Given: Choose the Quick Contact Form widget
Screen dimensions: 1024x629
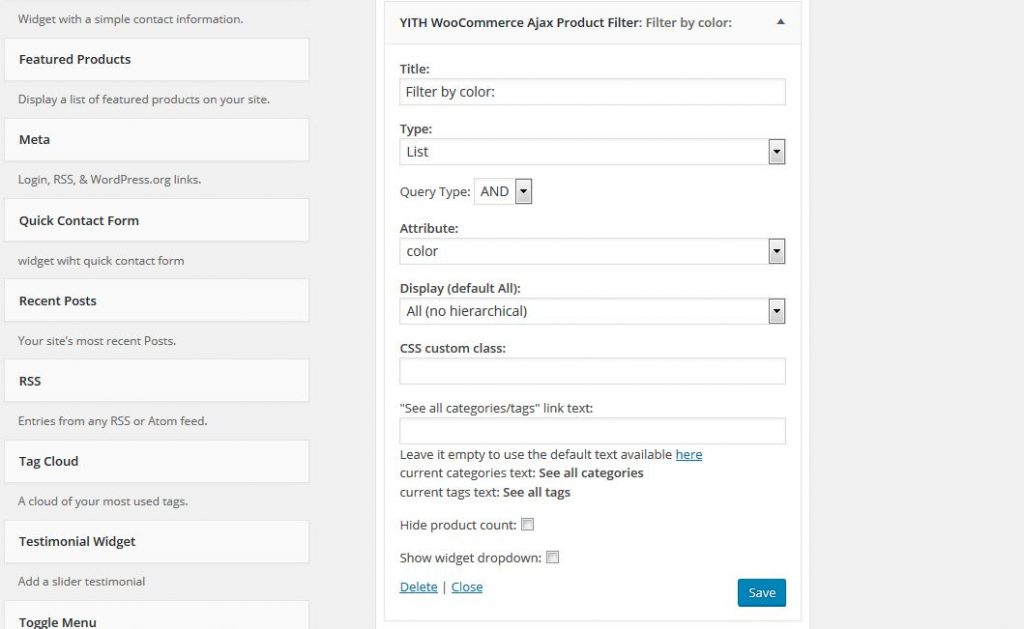Looking at the screenshot, I should tap(157, 220).
